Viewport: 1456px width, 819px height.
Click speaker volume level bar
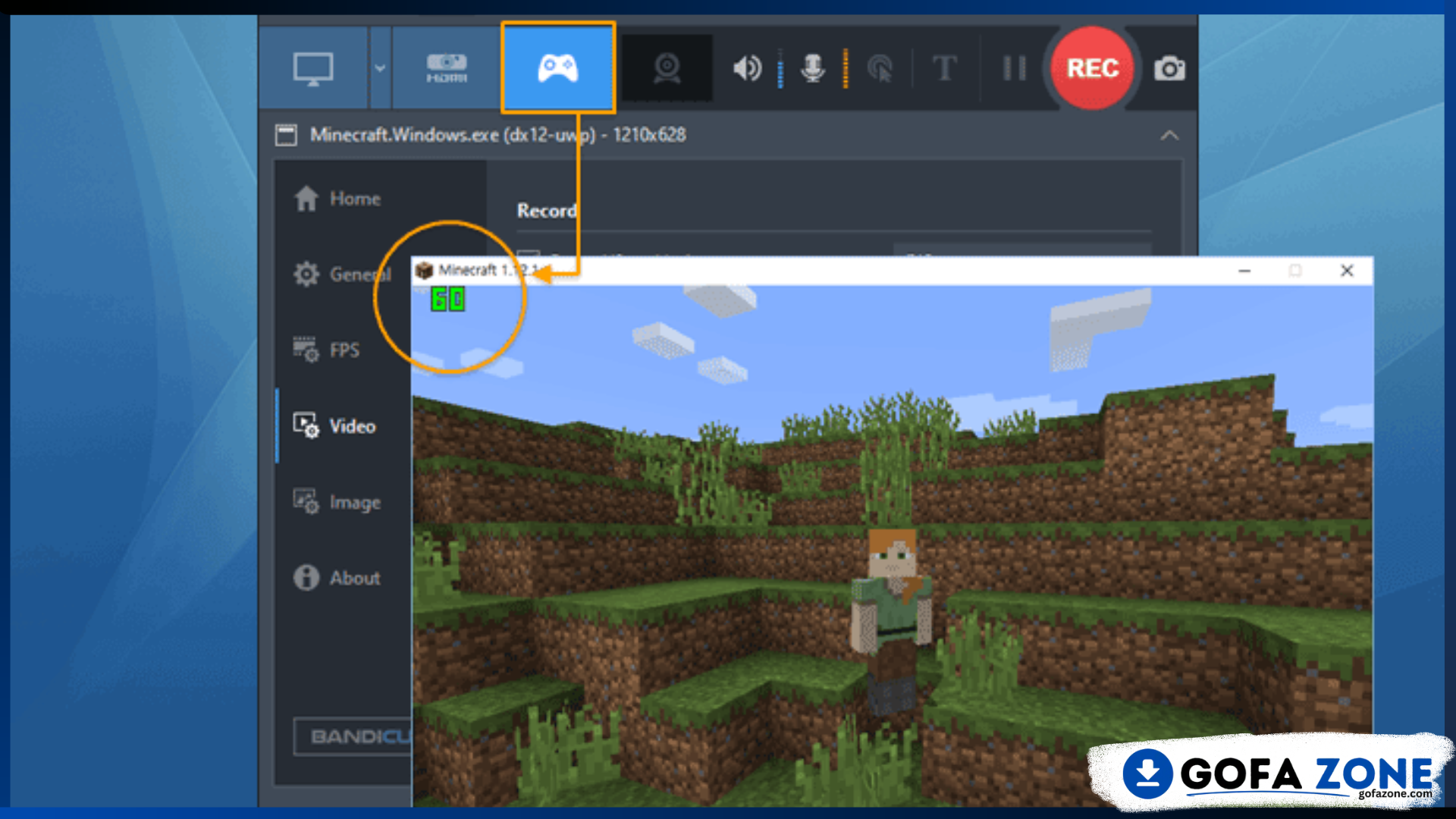pyautogui.click(x=780, y=68)
